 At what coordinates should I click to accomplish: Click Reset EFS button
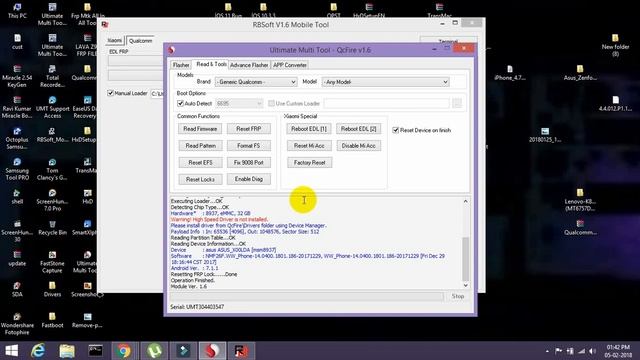pos(200,162)
